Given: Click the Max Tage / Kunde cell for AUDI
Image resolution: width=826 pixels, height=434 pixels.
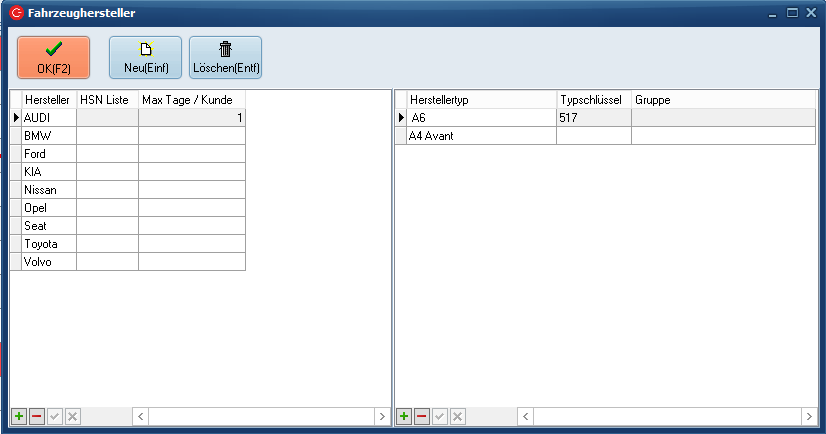Looking at the screenshot, I should pyautogui.click(x=191, y=118).
